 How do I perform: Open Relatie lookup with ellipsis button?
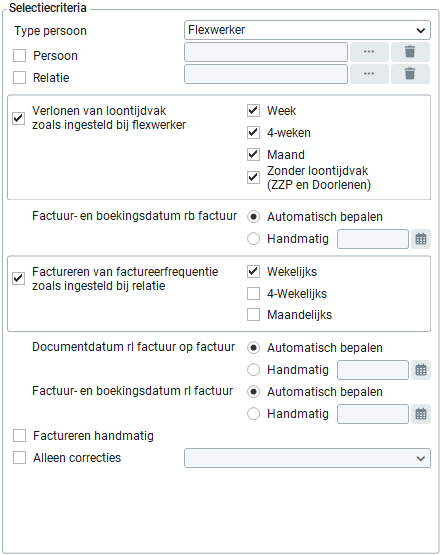[369, 74]
